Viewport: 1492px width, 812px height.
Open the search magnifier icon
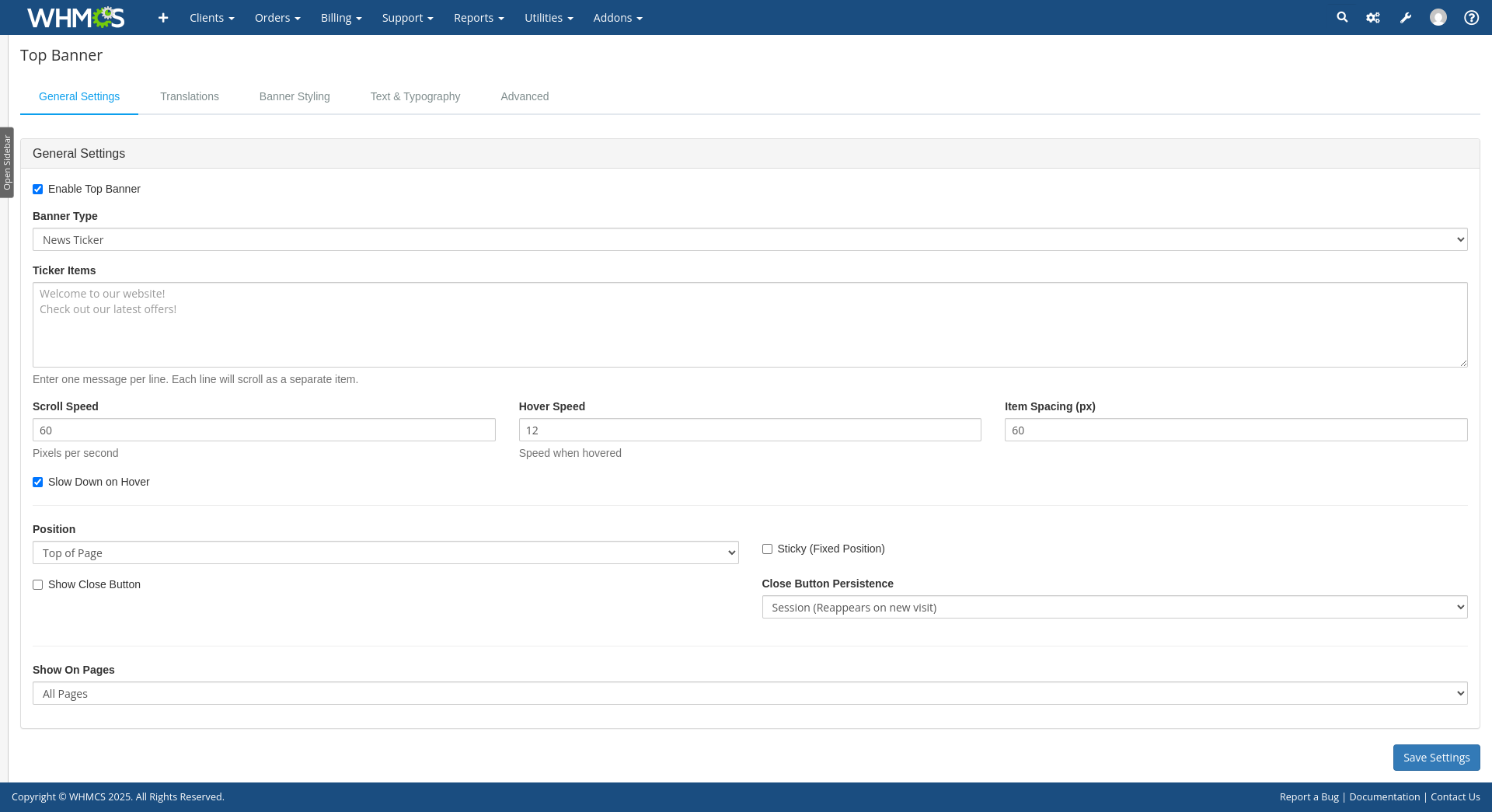coord(1342,17)
